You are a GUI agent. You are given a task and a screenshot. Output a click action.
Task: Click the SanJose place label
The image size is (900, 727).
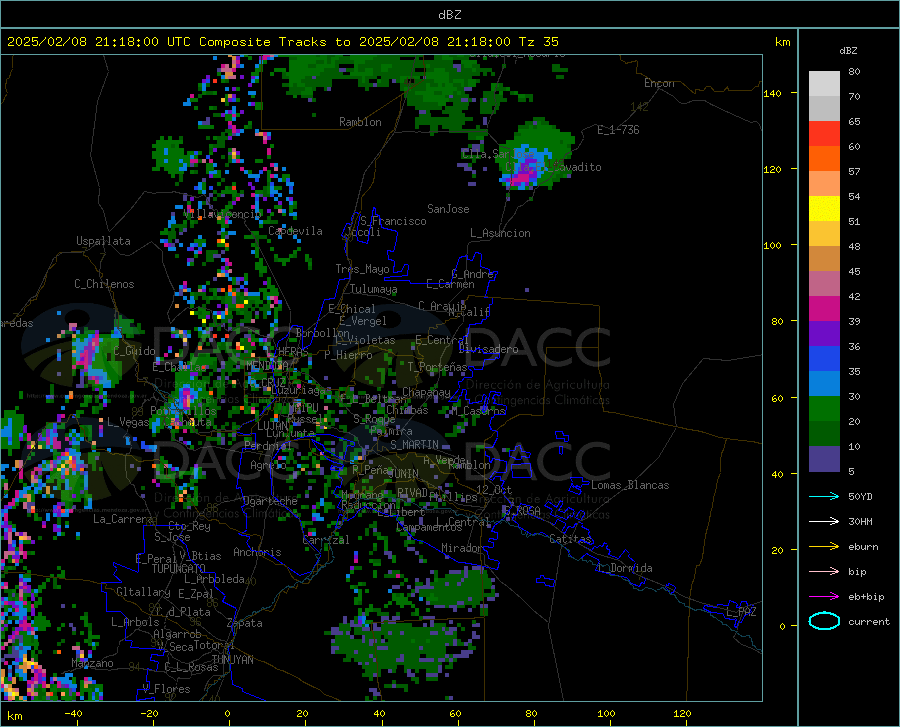[448, 209]
